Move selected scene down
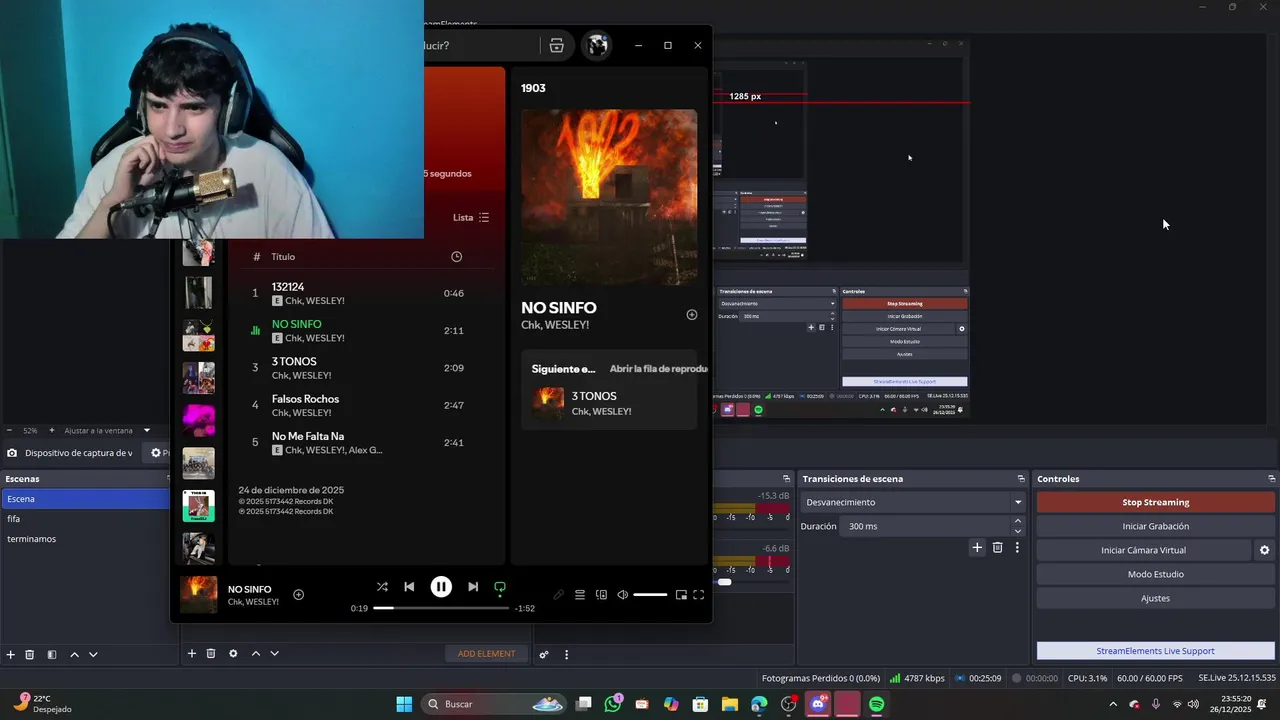The image size is (1280, 720). 93,654
